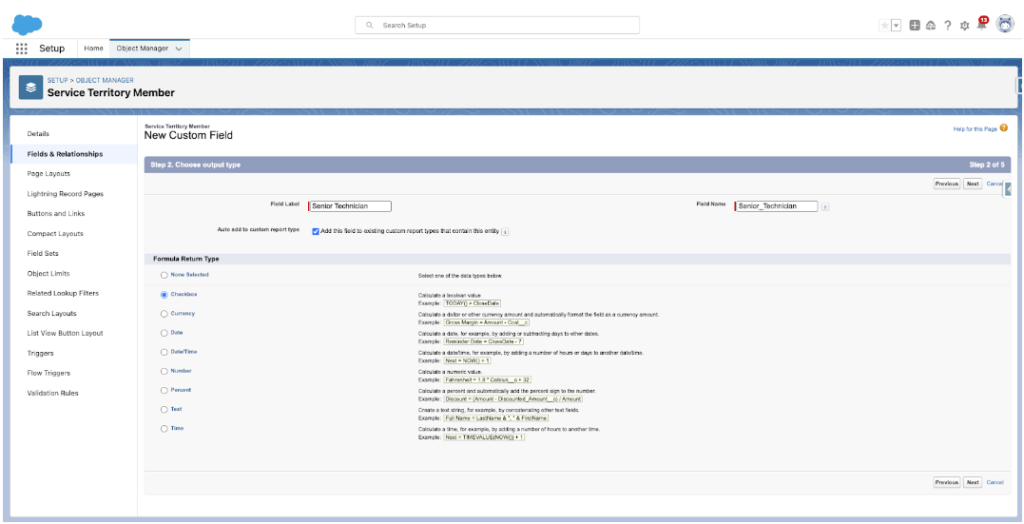Click the Help for this Page question icon
The height and width of the screenshot is (524, 1024).
pyautogui.click(x=1003, y=129)
